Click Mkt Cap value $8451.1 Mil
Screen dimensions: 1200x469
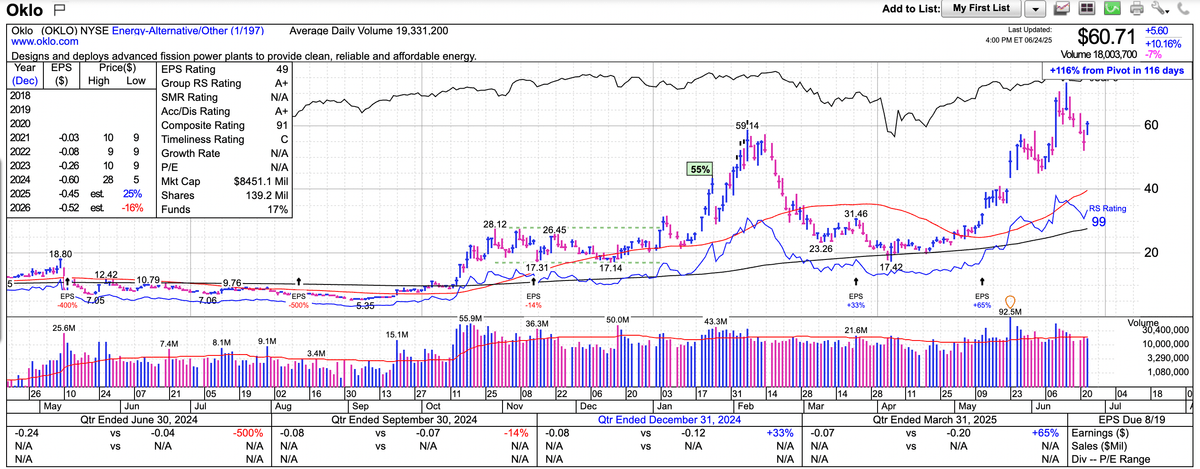coord(260,181)
